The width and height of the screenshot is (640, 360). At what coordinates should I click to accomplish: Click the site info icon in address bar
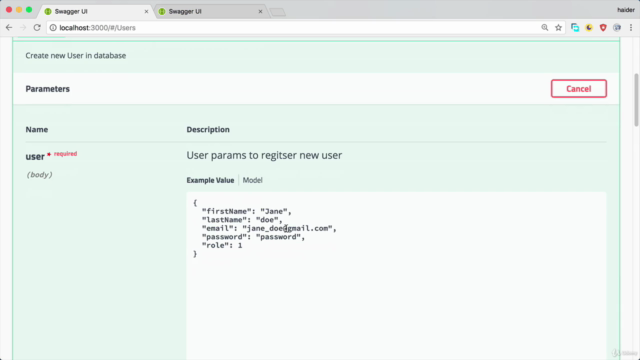53,28
